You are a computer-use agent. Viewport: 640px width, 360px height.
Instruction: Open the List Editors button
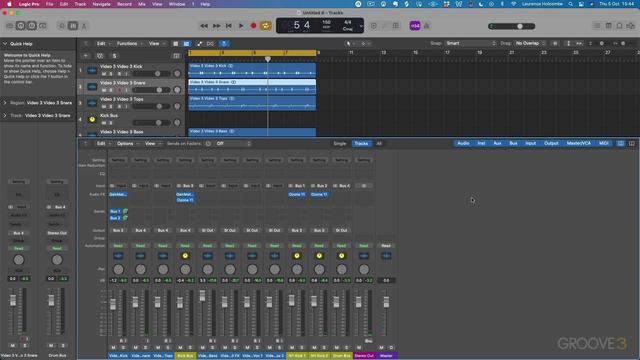(x=597, y=26)
